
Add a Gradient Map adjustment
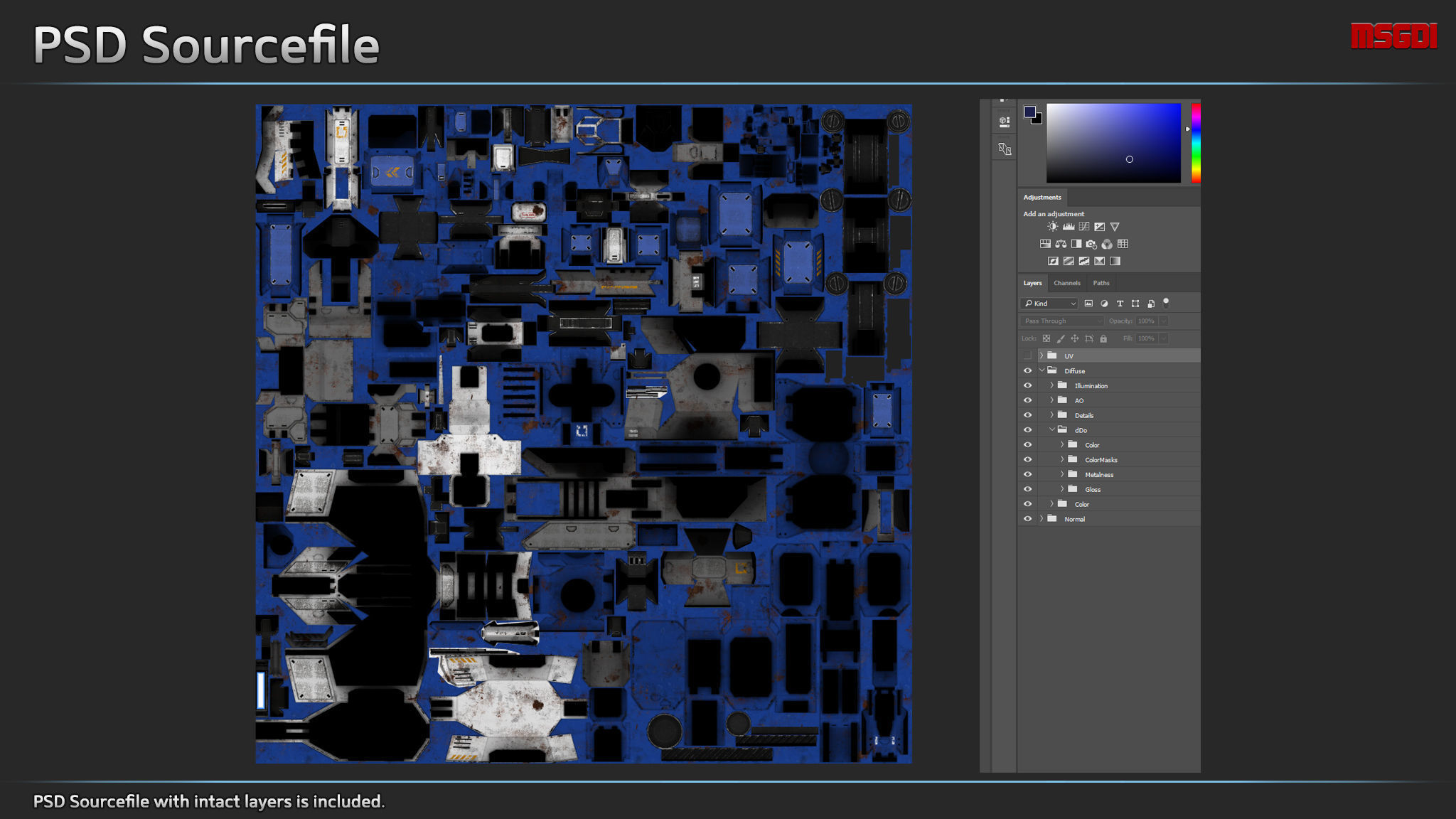click(x=1115, y=261)
